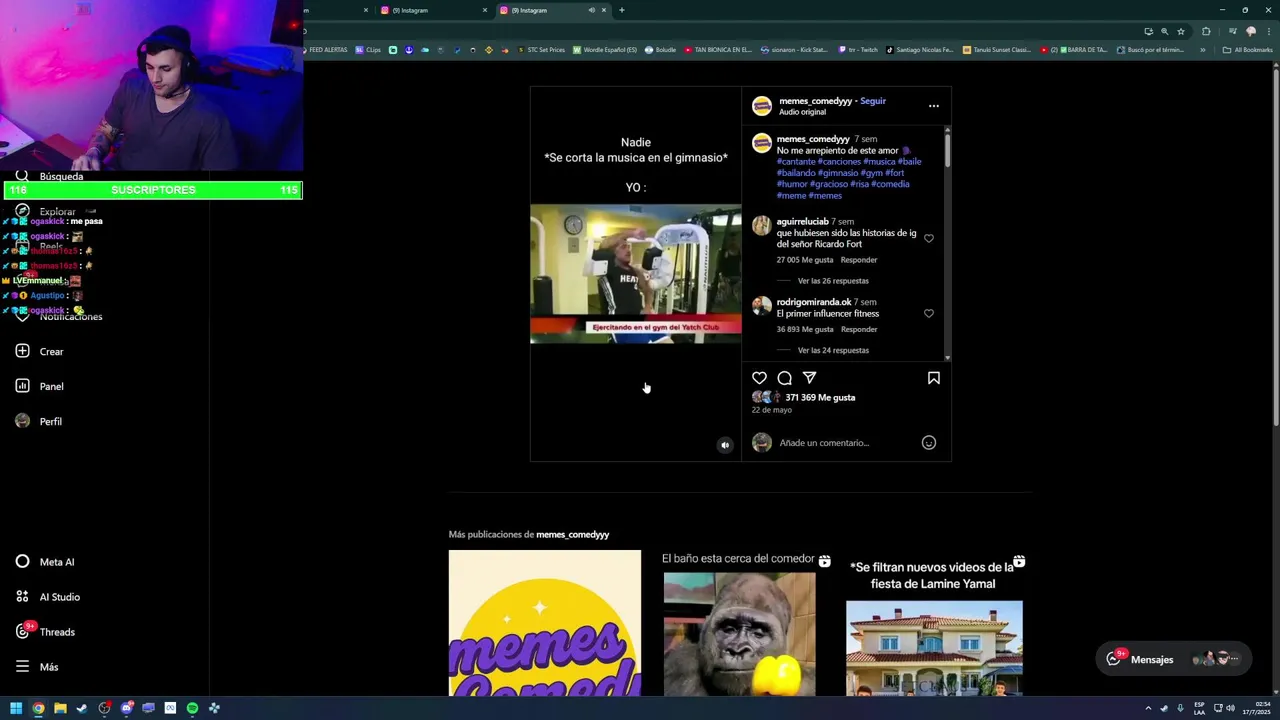Open the All Bookmarks folder
The width and height of the screenshot is (1280, 720).
point(1247,49)
